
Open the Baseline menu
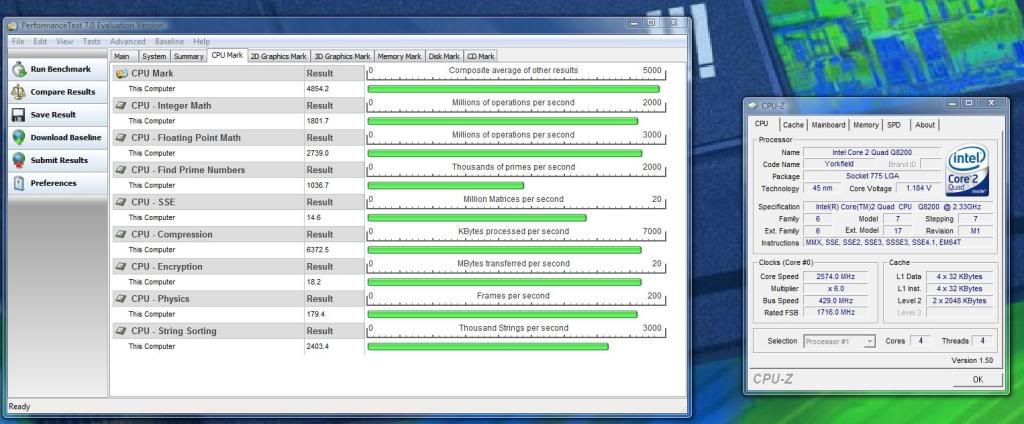(x=169, y=41)
